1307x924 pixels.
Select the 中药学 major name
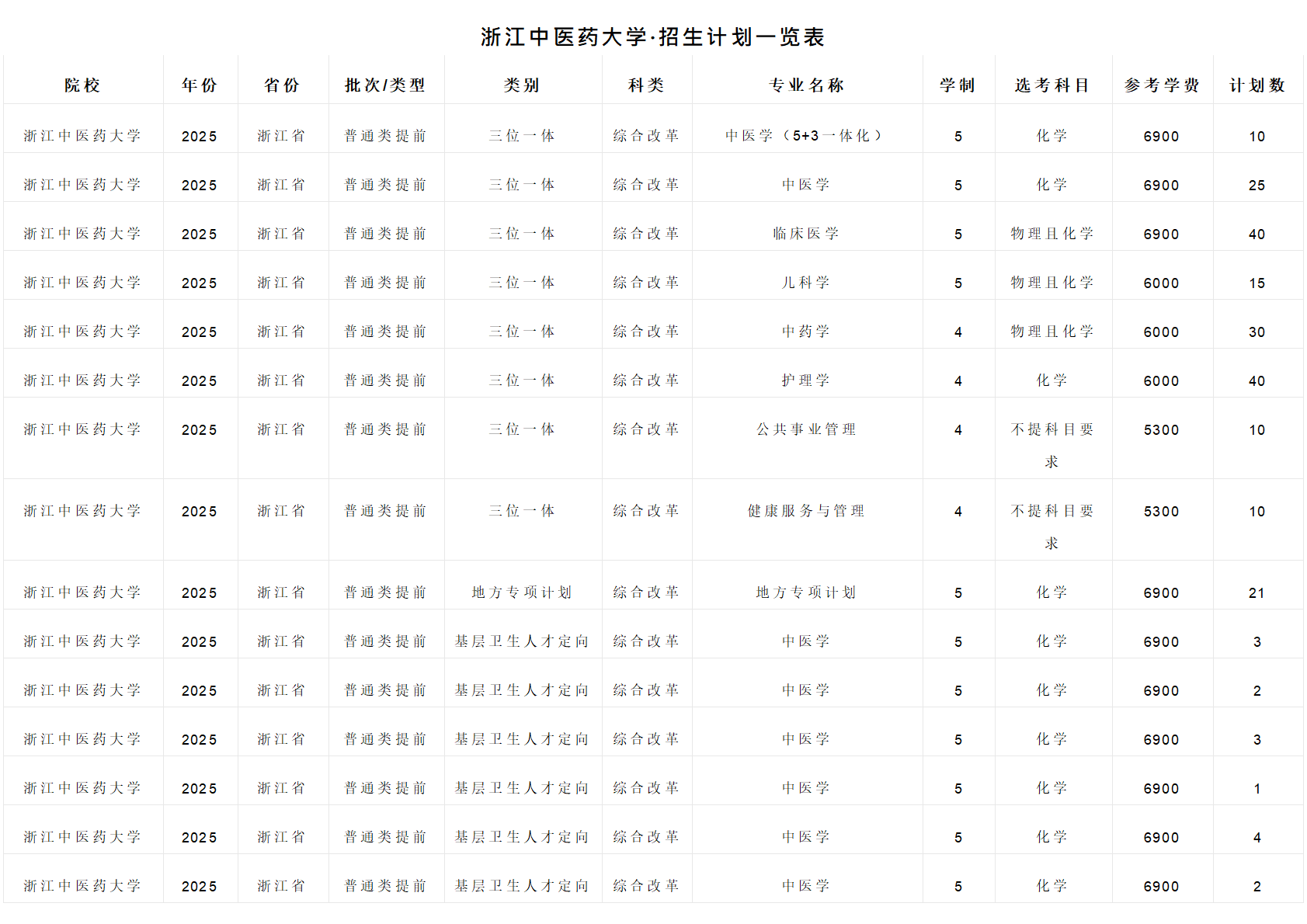click(806, 332)
